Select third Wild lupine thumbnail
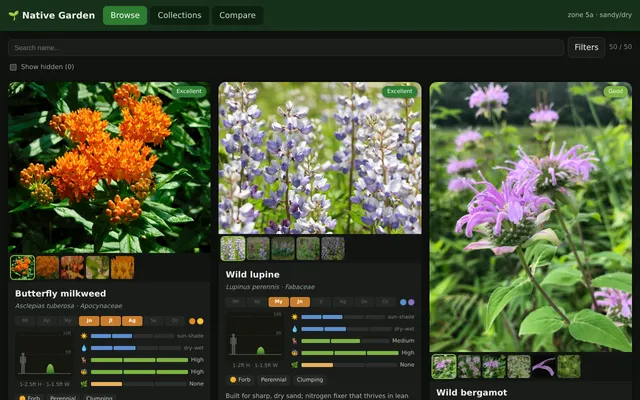This screenshot has height=400, width=640. [283, 248]
